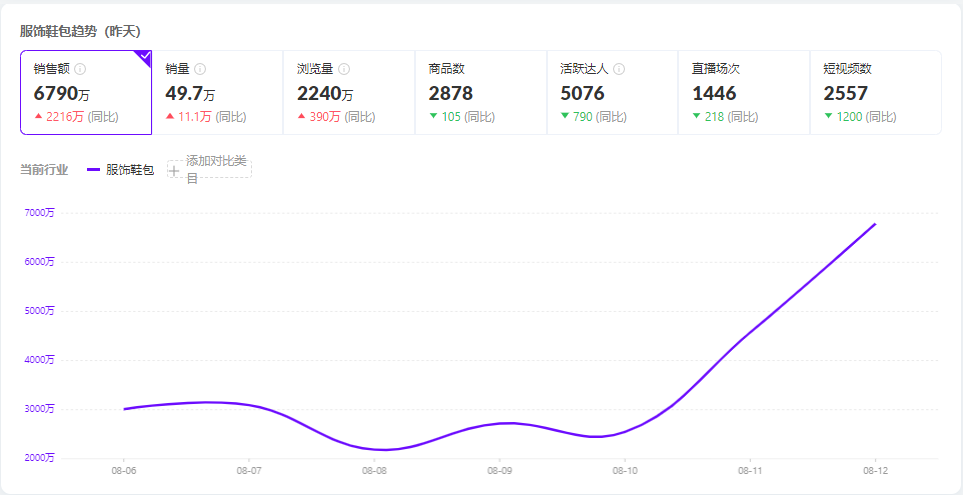Click the 08-08 label on the x-axis
This screenshot has width=963, height=495.
(x=374, y=470)
